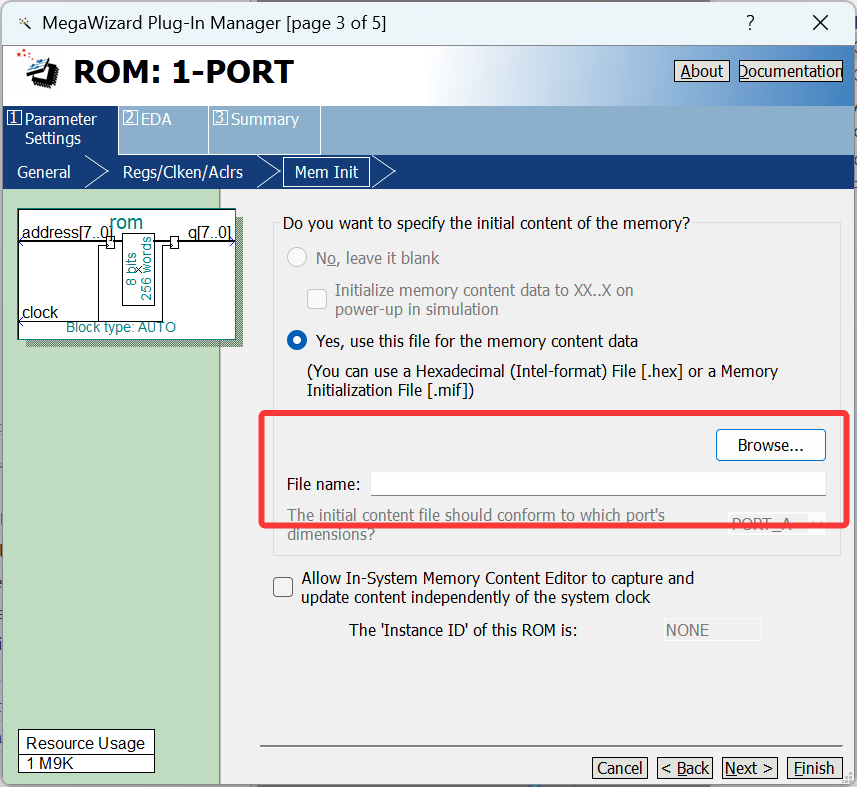857x787 pixels.
Task: Click the '1 M9K' resource usage entry
Action: pos(86,763)
